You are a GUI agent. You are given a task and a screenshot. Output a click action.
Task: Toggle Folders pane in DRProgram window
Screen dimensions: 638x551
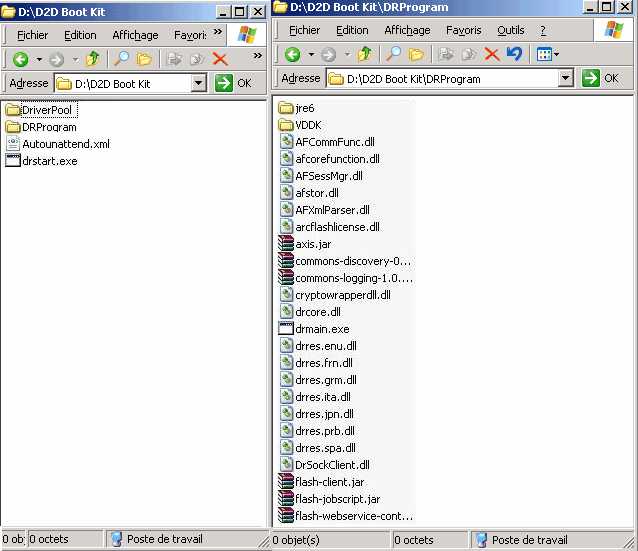pyautogui.click(x=415, y=55)
